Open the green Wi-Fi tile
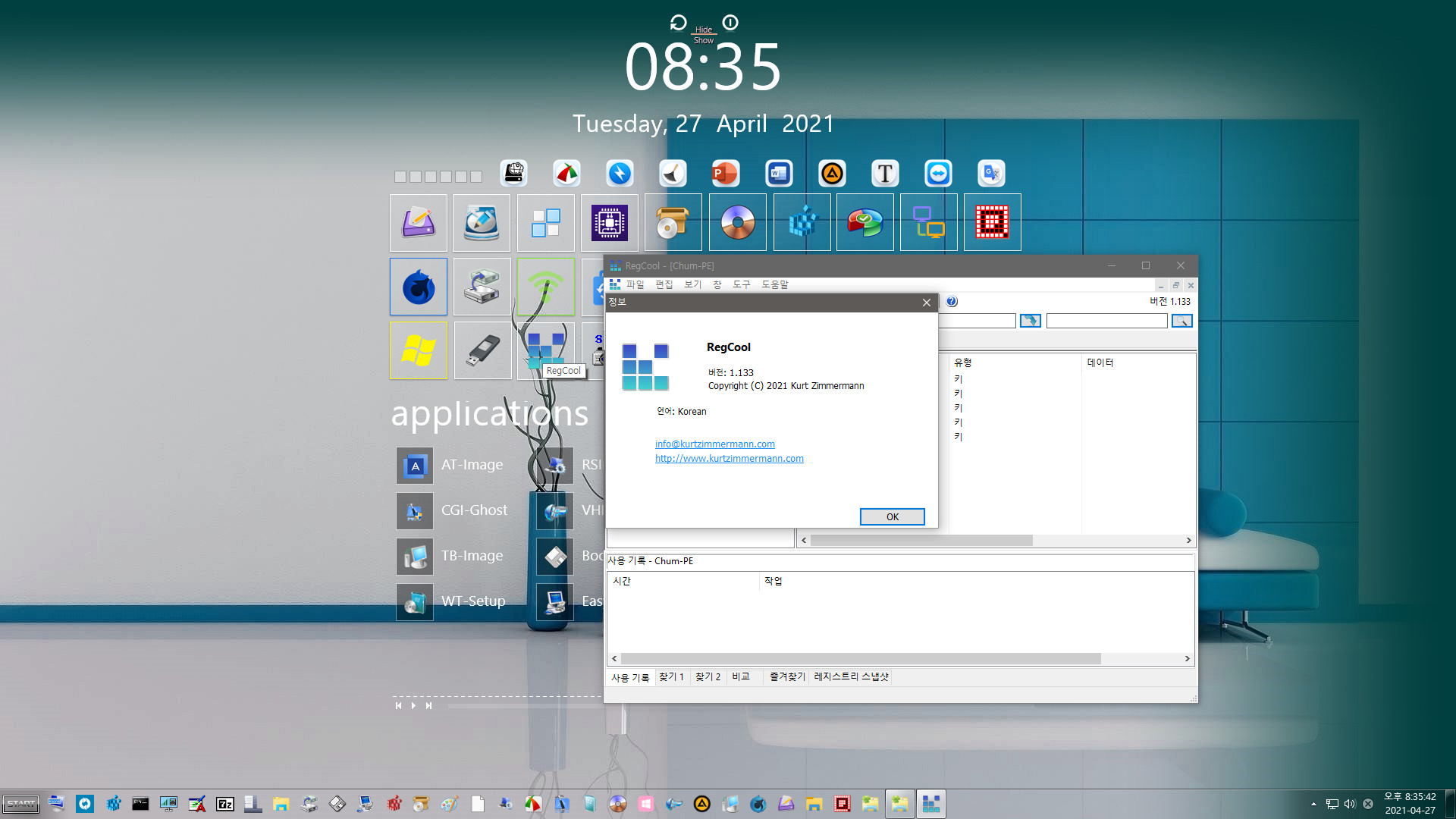The image size is (1456, 819). tap(546, 287)
